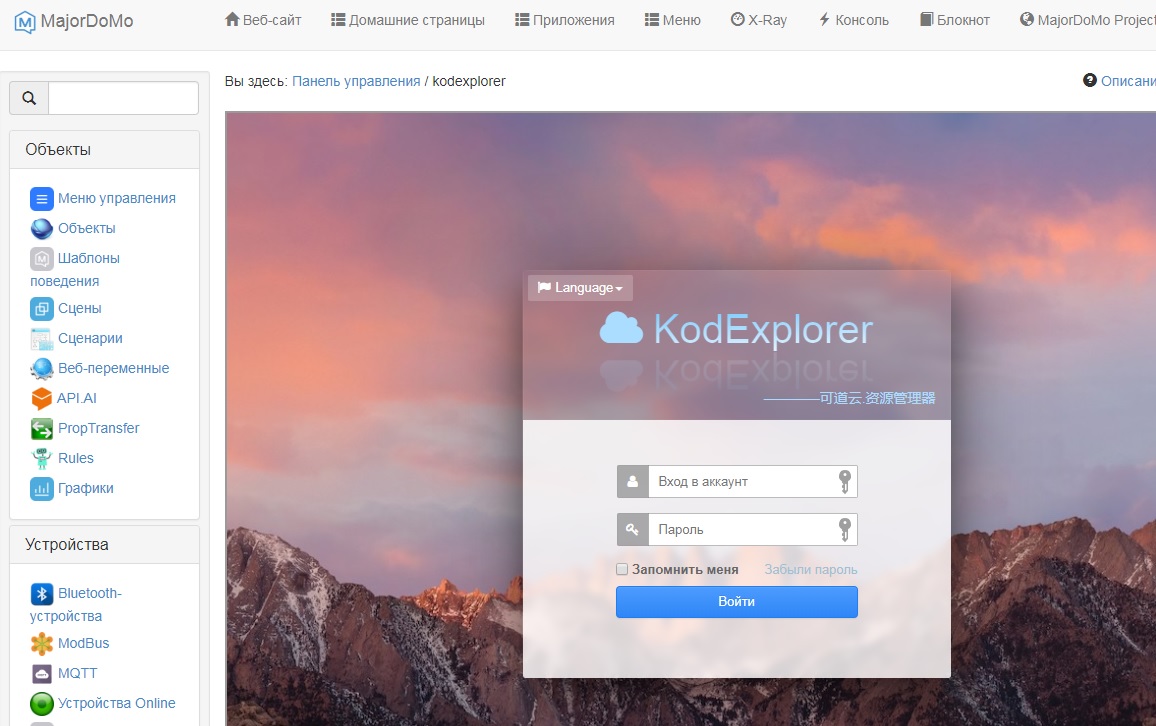Viewport: 1156px width, 726px height.
Task: Click the ModBus orange icon
Action: 41,643
